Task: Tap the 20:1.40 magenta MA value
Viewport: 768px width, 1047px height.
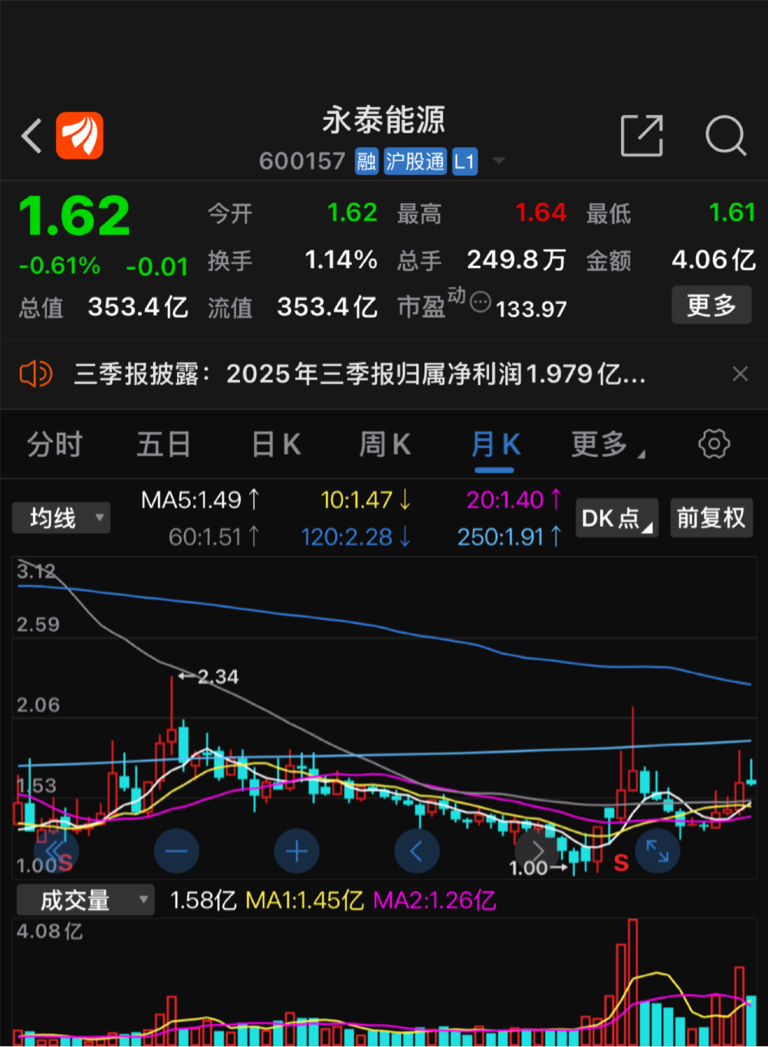Action: point(514,499)
